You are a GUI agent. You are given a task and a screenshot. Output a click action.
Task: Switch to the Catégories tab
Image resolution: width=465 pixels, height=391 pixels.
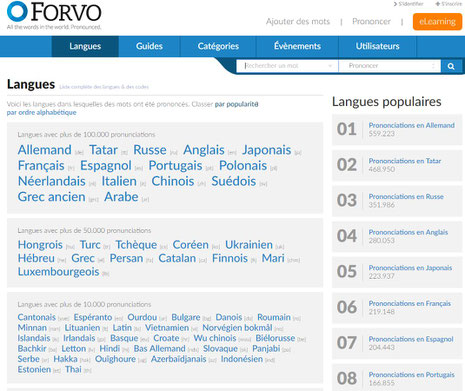[x=218, y=46]
